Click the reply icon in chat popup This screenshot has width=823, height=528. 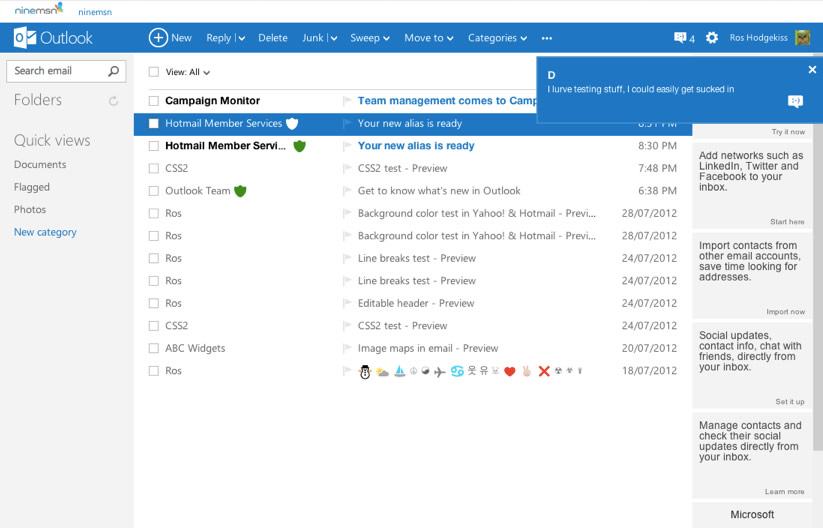click(795, 102)
